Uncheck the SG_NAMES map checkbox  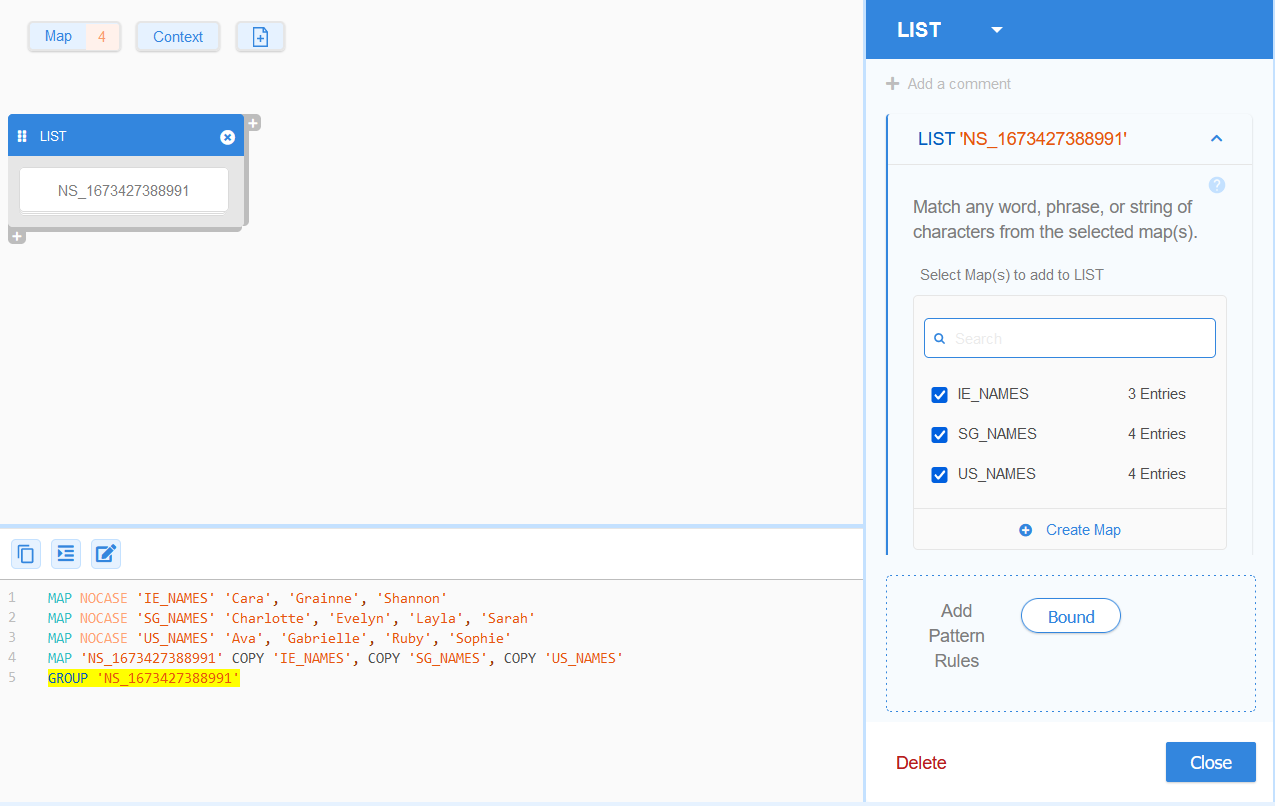940,435
